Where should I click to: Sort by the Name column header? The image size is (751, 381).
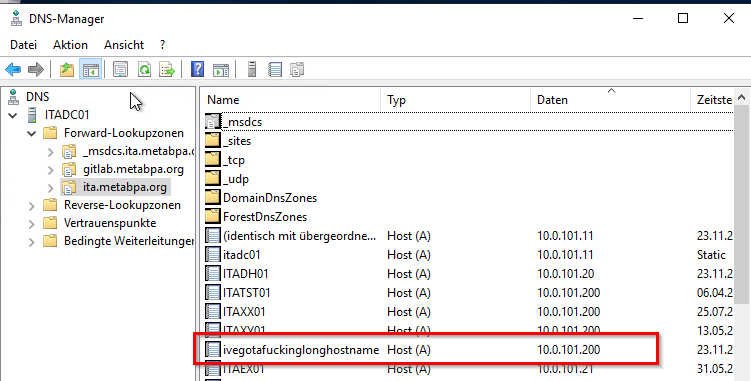pyautogui.click(x=291, y=100)
